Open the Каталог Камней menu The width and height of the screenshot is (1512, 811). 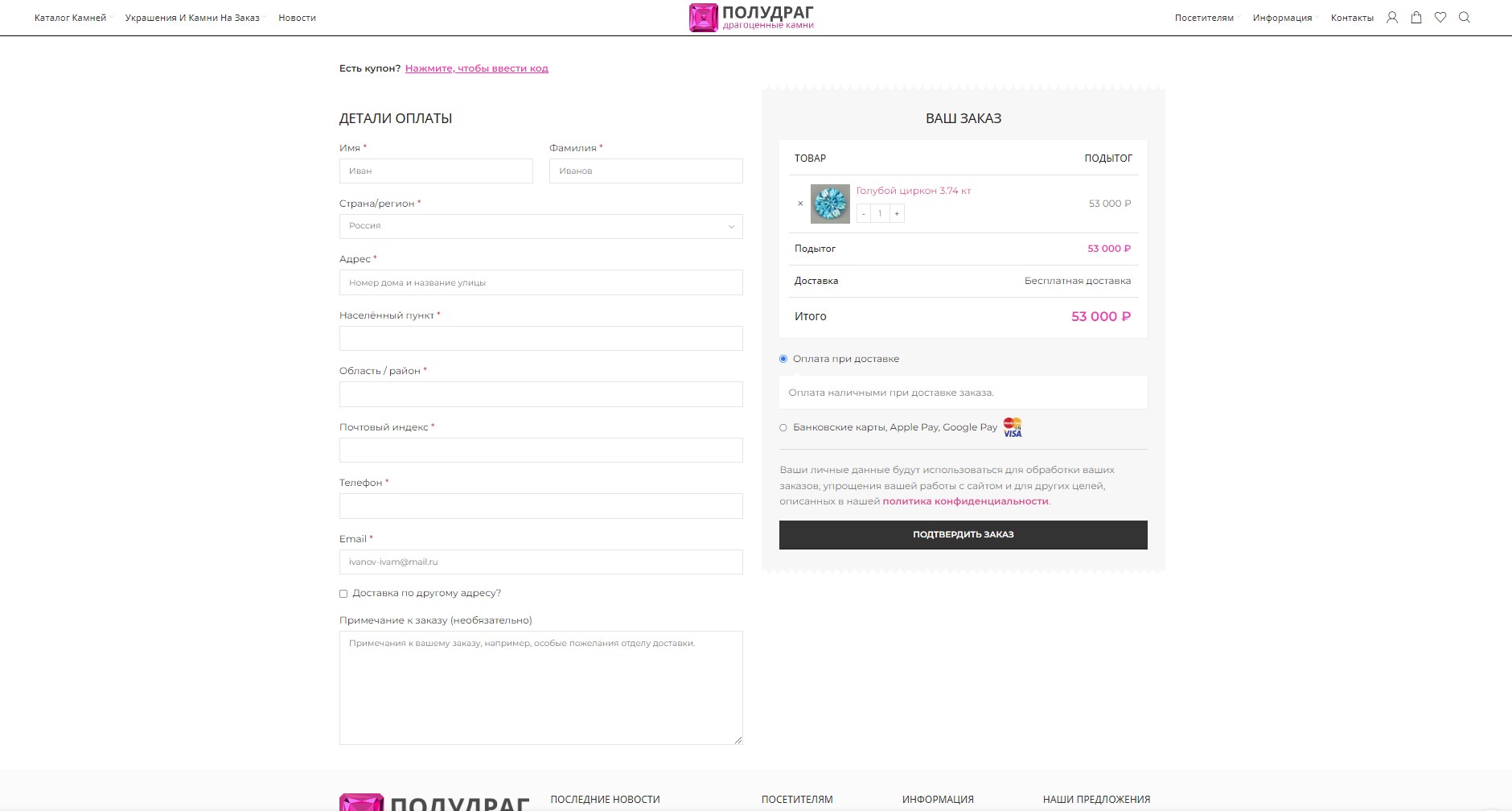coord(70,18)
